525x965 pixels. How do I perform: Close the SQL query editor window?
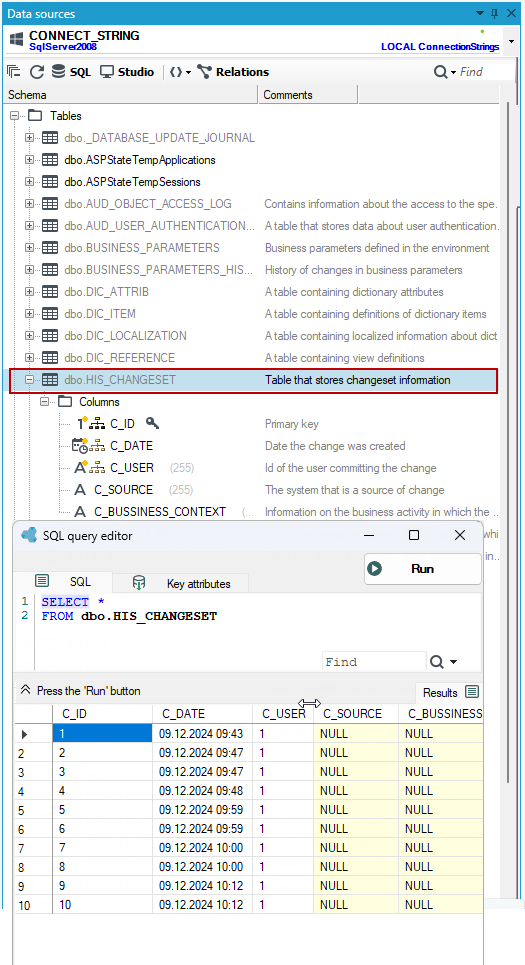tap(460, 535)
